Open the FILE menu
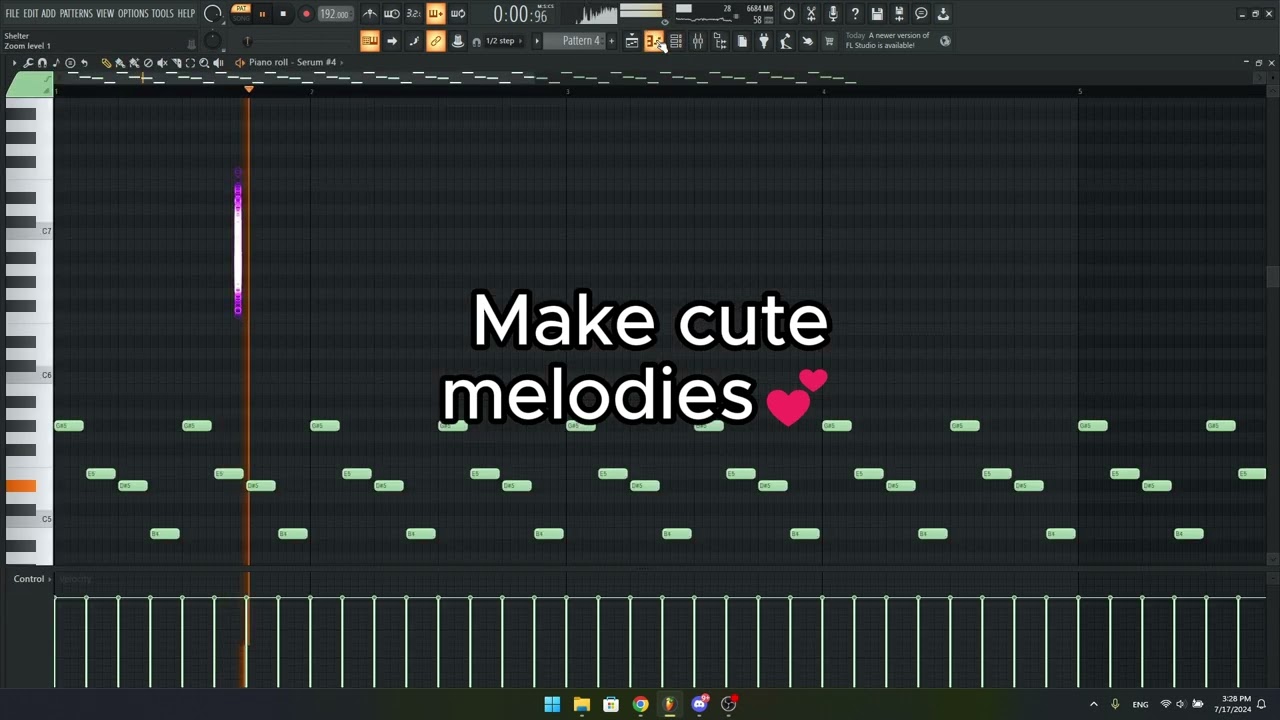Viewport: 1280px width, 720px height. click(12, 14)
